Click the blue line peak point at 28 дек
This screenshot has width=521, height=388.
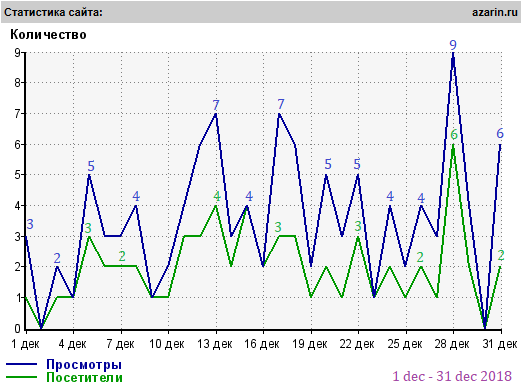click(x=453, y=53)
